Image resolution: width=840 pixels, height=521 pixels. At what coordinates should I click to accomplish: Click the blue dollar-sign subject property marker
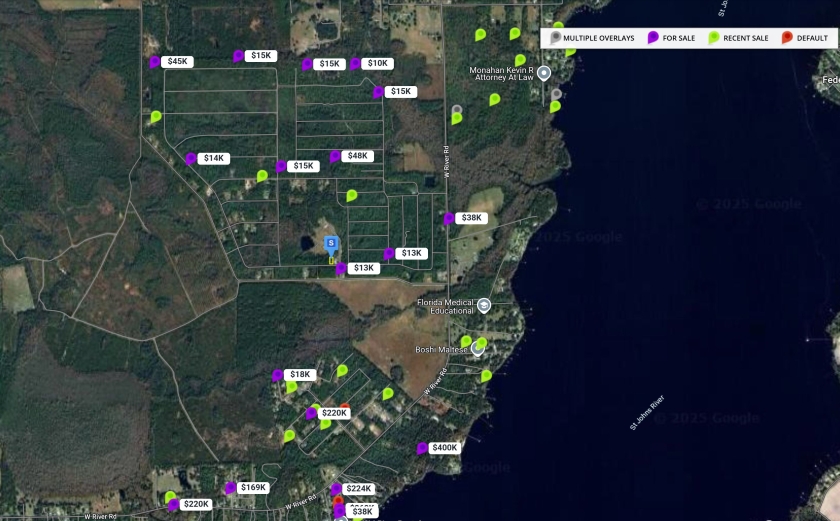(x=331, y=242)
